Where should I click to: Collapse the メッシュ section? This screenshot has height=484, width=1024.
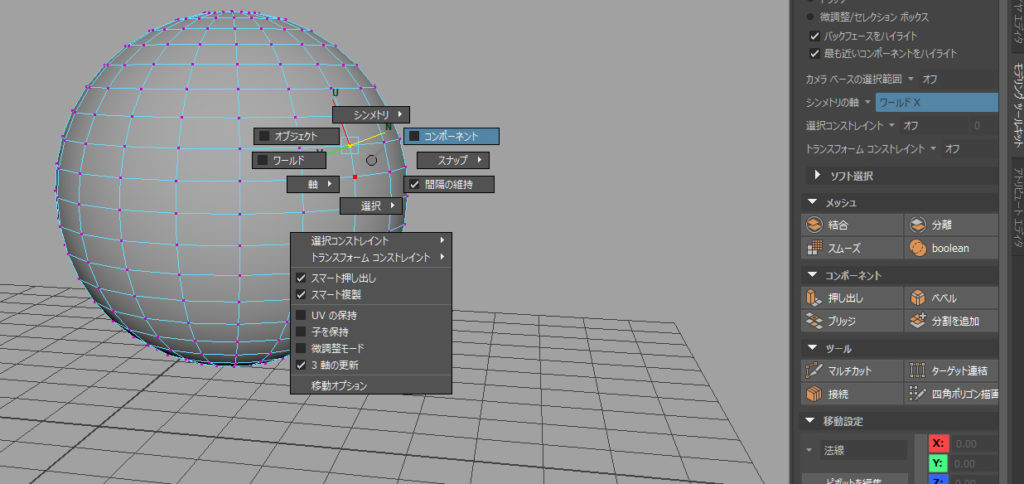[x=811, y=202]
